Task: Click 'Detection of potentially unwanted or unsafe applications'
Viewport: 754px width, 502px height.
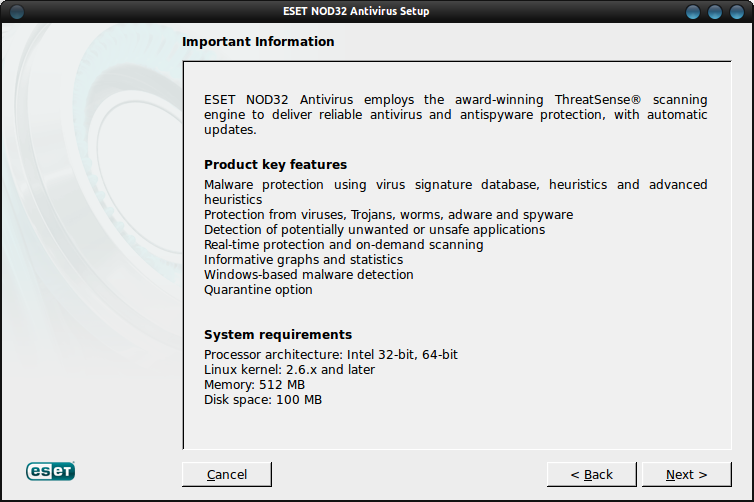Action: pyautogui.click(x=375, y=230)
